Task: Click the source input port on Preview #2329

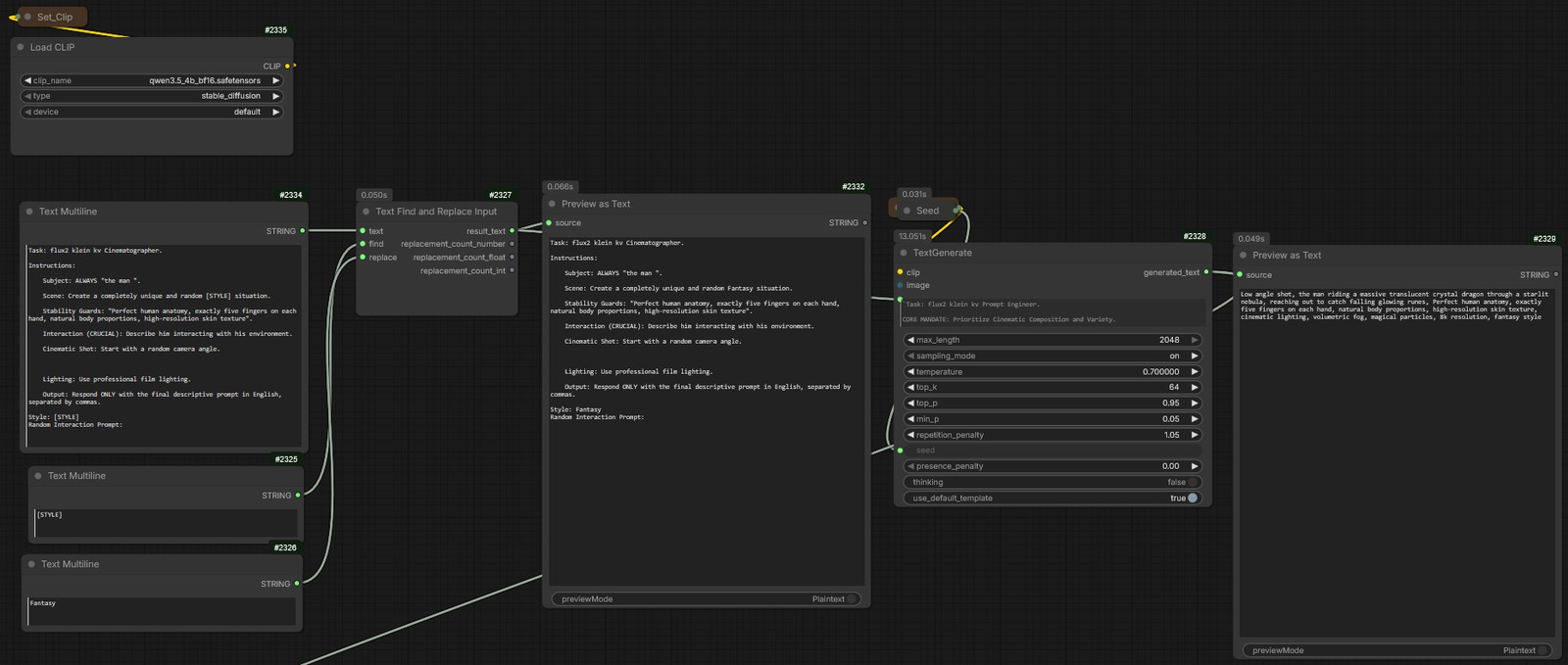Action: coord(1240,275)
